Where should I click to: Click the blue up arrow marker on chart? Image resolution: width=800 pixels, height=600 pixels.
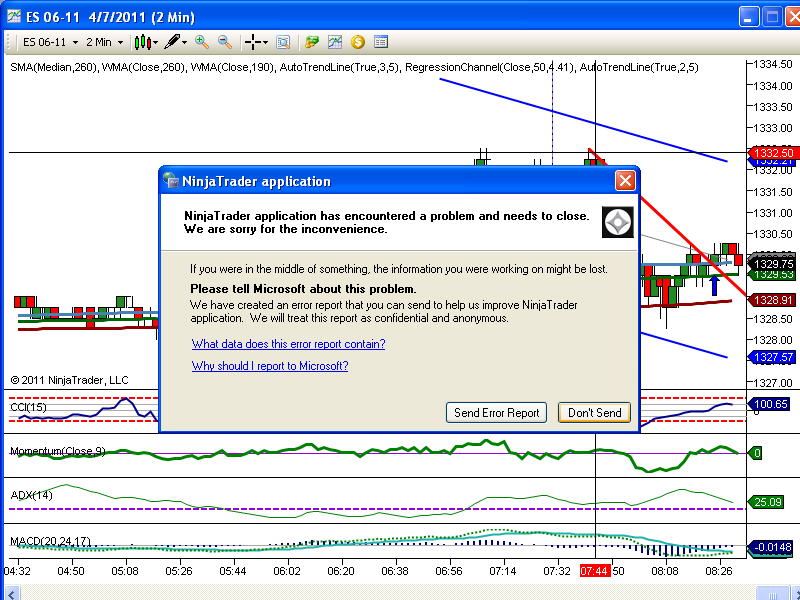pyautogui.click(x=715, y=286)
